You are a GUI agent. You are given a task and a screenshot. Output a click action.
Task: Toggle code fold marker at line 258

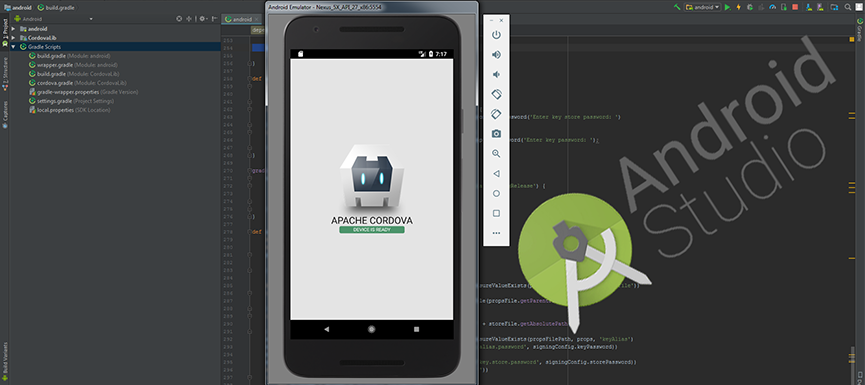click(249, 79)
